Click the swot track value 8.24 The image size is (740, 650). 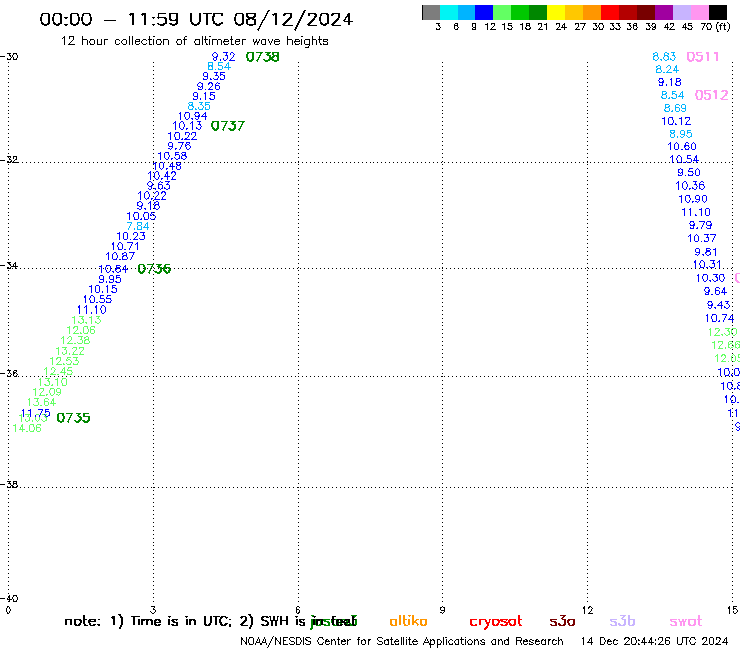(x=667, y=69)
